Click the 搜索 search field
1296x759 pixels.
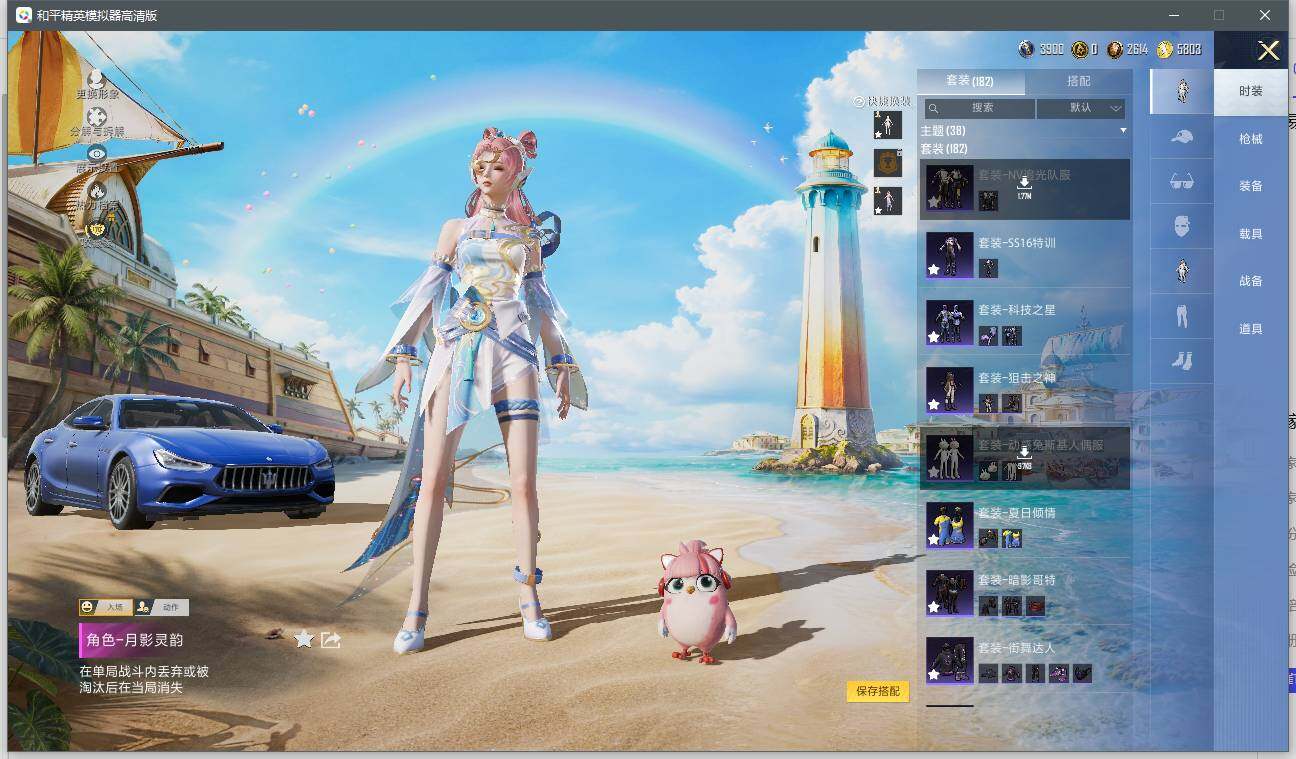(980, 108)
